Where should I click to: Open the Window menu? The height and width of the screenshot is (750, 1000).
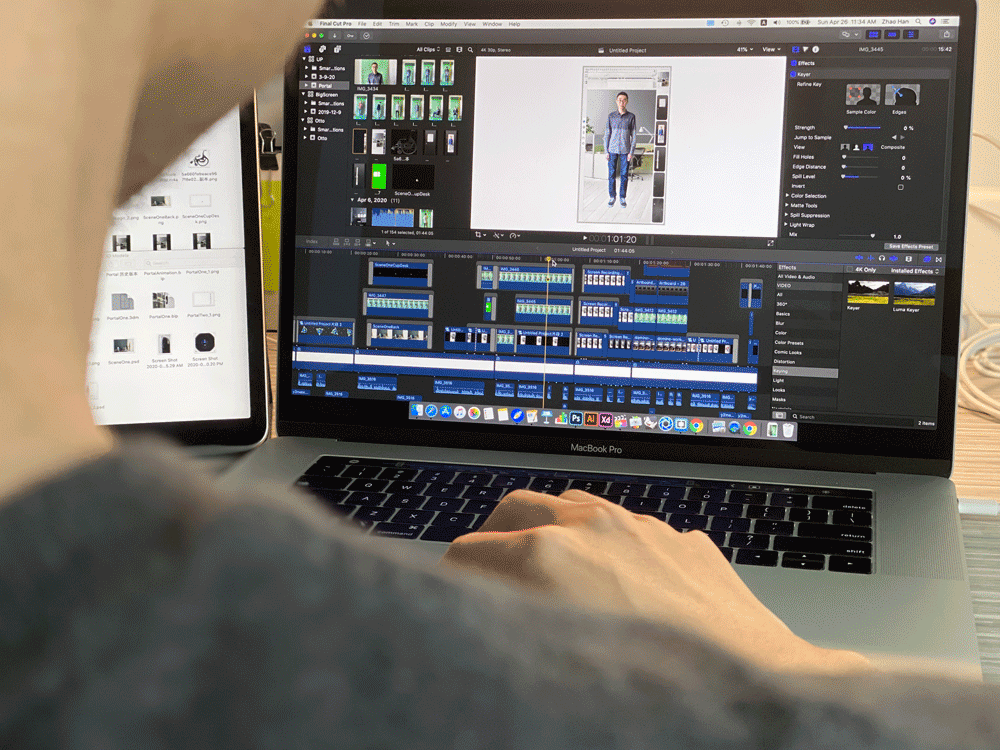tap(492, 24)
